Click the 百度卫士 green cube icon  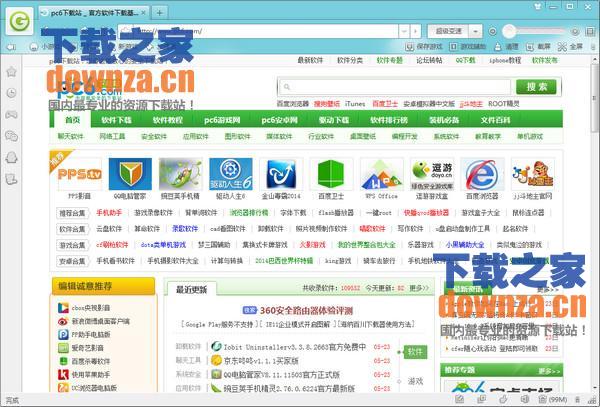[x=331, y=174]
